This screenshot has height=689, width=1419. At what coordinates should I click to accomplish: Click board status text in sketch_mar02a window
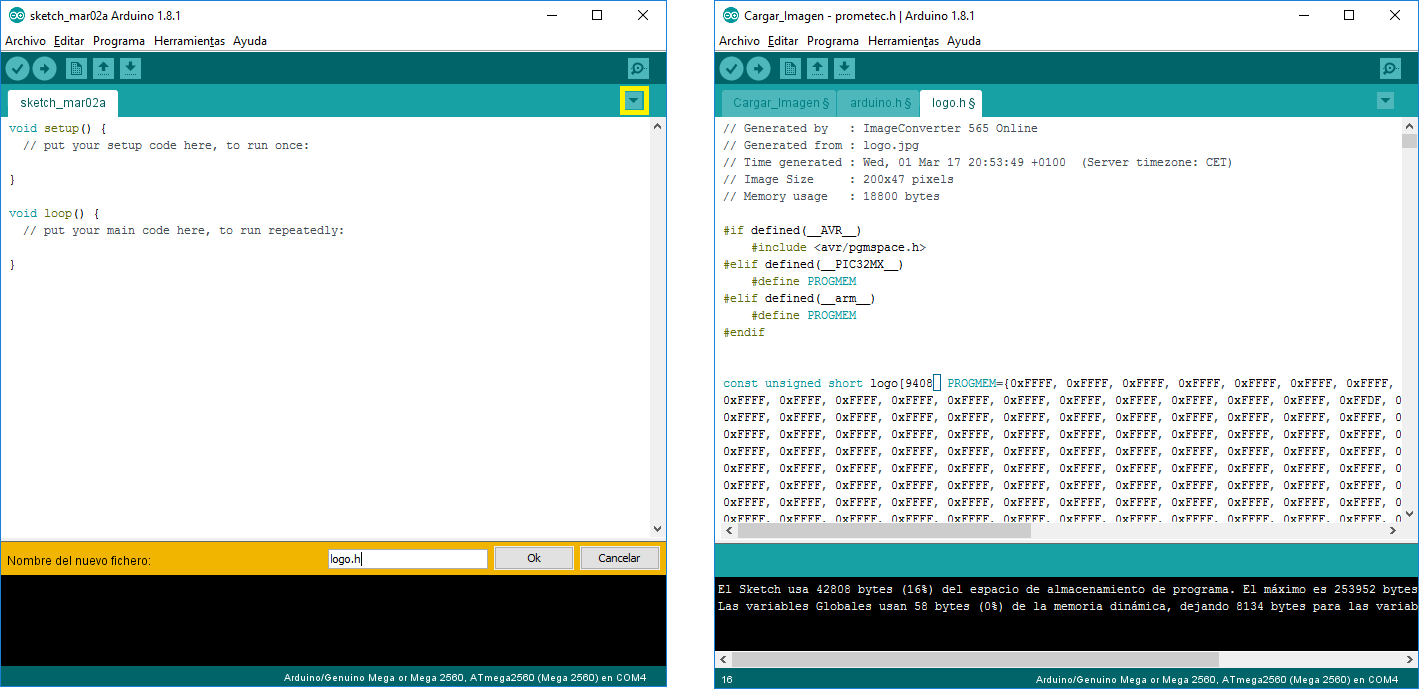(x=465, y=678)
